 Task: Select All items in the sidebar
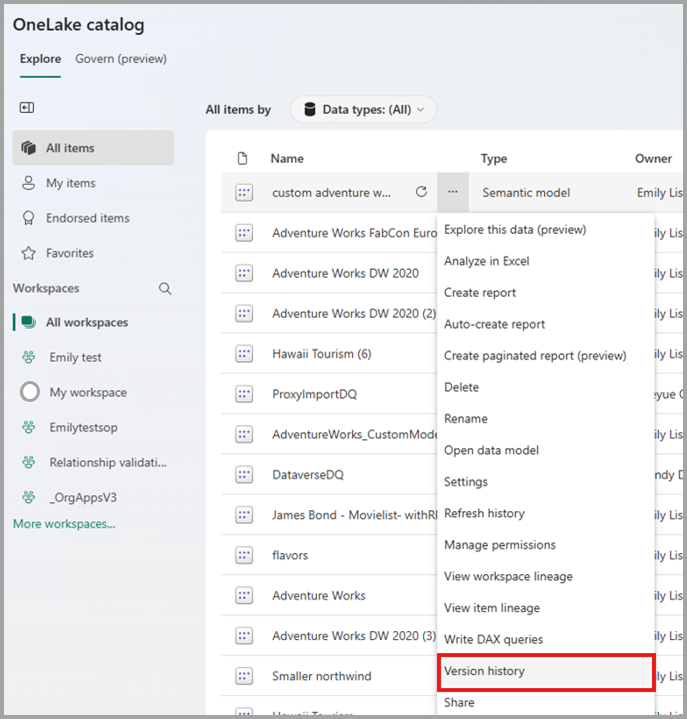[94, 148]
